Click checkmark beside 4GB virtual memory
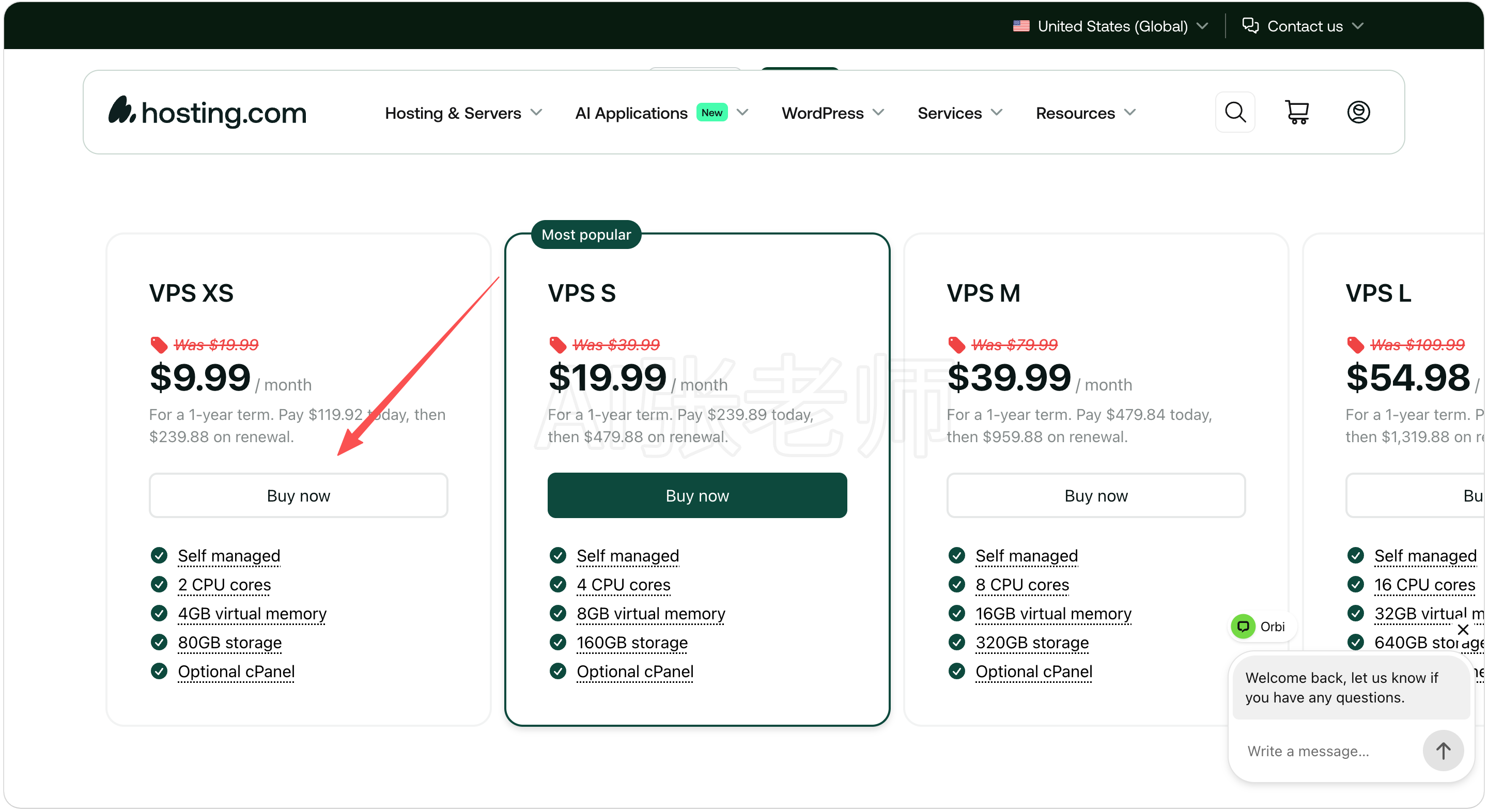This screenshot has height=812, width=1488. coord(159,613)
